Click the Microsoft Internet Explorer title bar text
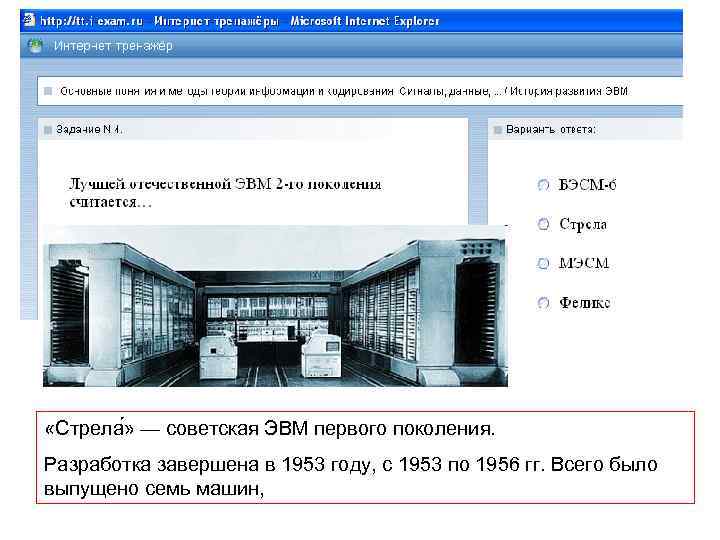Image resolution: width=720 pixels, height=540 pixels. pos(365,21)
